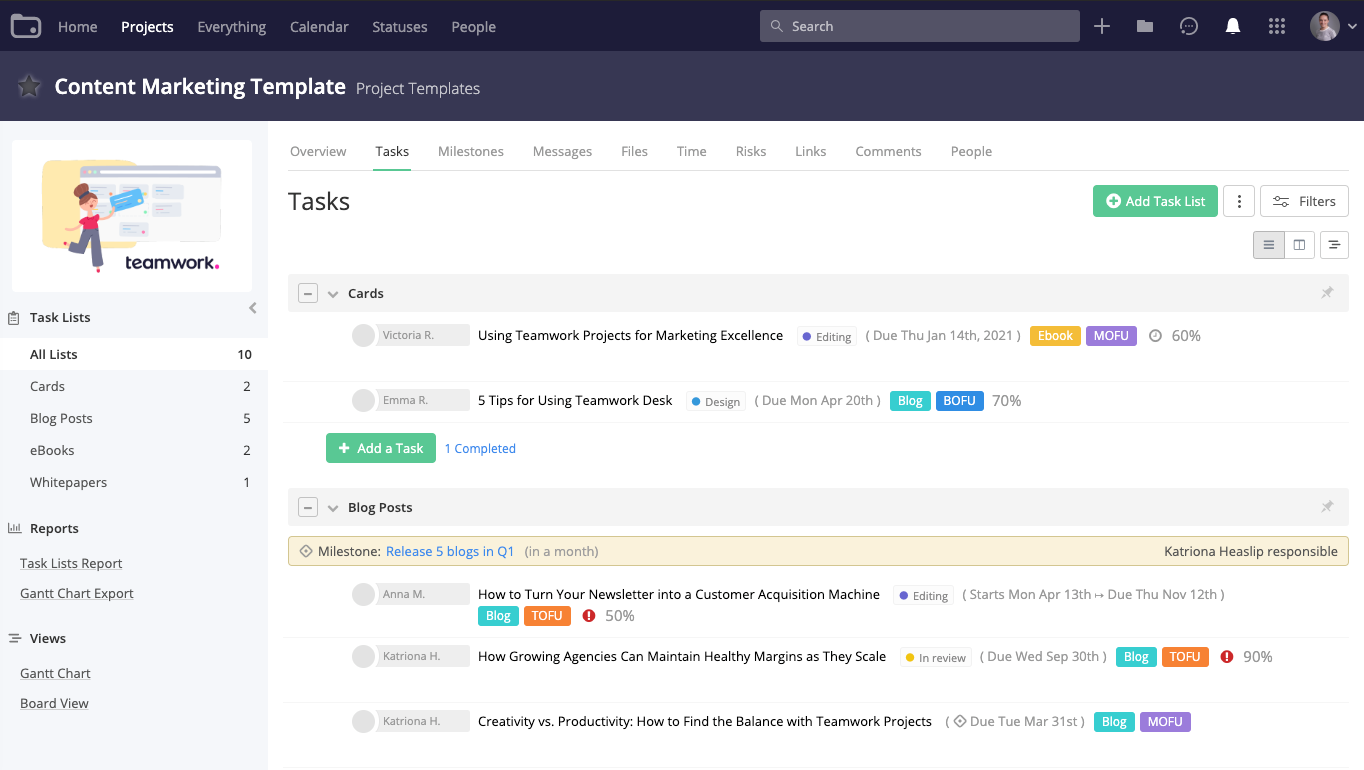1364x770 pixels.
Task: Switch to the board column view
Action: (1299, 245)
